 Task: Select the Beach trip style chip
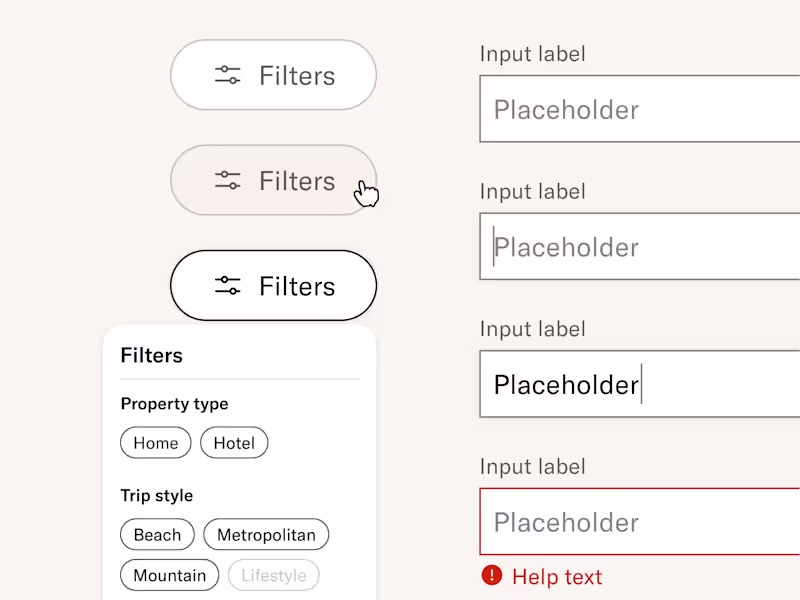coord(157,535)
